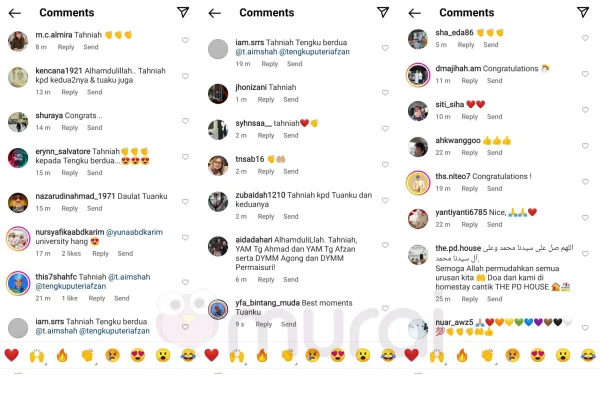Insert the fire emoji in the middle emoji bar

point(262,355)
